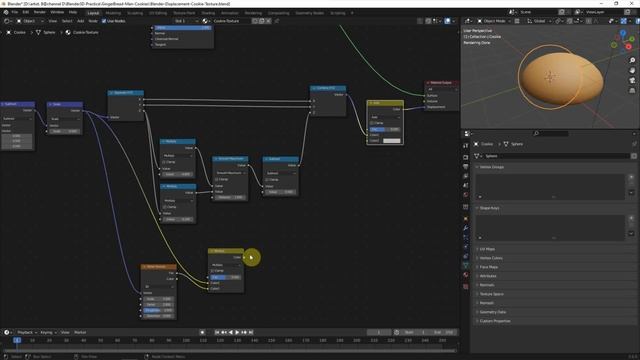Toggle Clamp checkbox on lower Multiply node
640x360 pixels.
(165, 207)
